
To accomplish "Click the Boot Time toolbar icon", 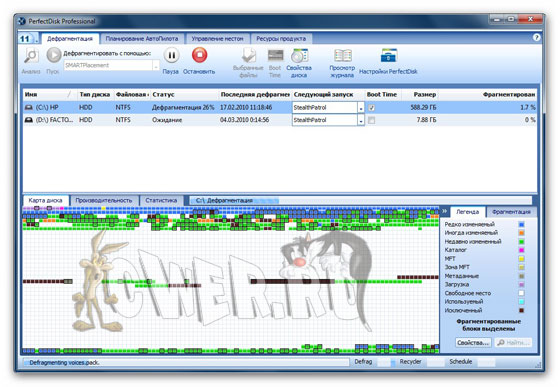I will click(275, 56).
